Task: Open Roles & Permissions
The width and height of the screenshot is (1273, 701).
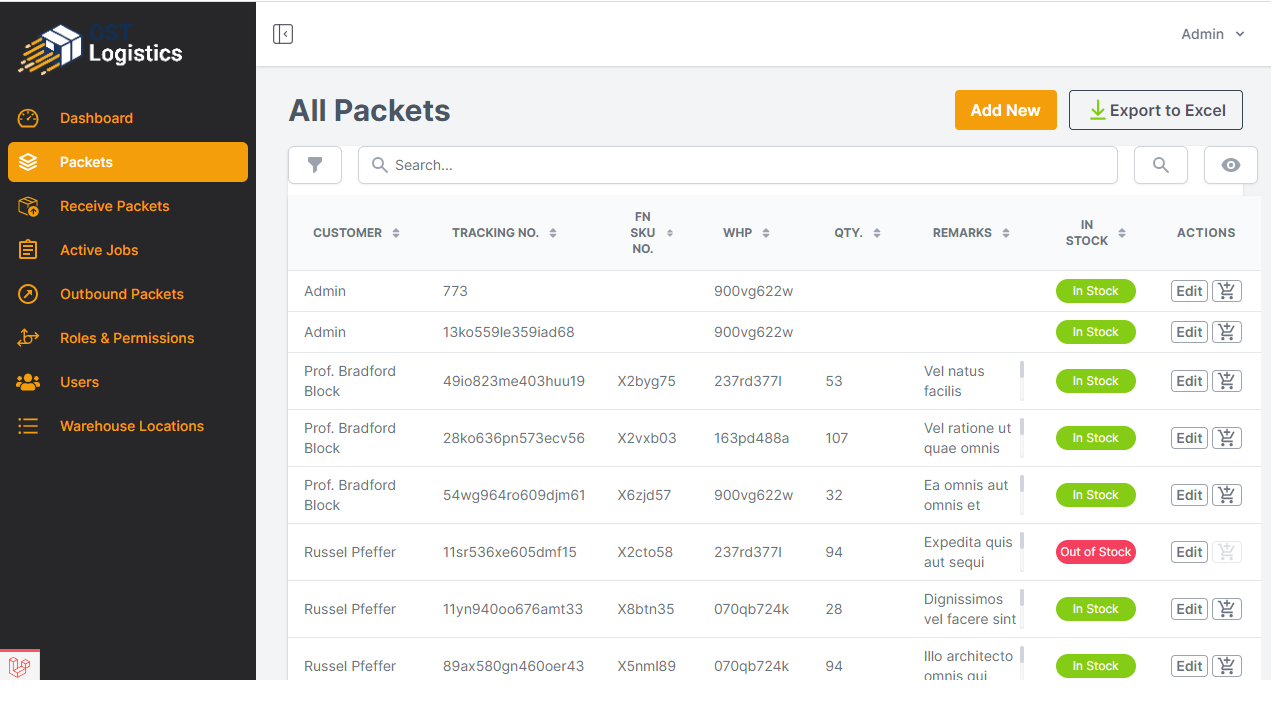Action: [x=127, y=338]
